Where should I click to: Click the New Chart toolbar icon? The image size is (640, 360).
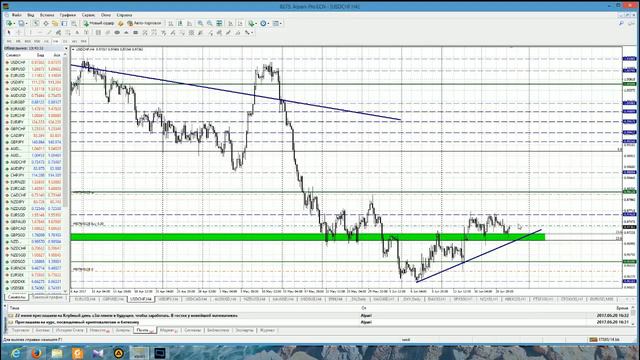tap(9, 23)
